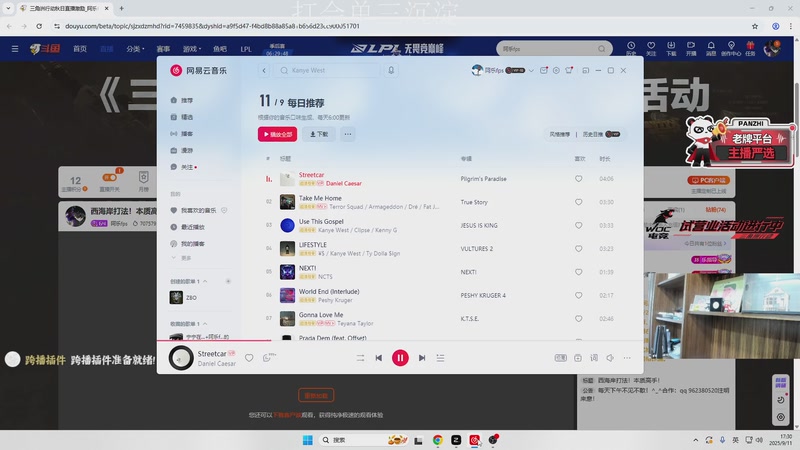The height and width of the screenshot is (450, 800).
Task: Open Douyu notifications bell icon
Action: click(x=711, y=48)
